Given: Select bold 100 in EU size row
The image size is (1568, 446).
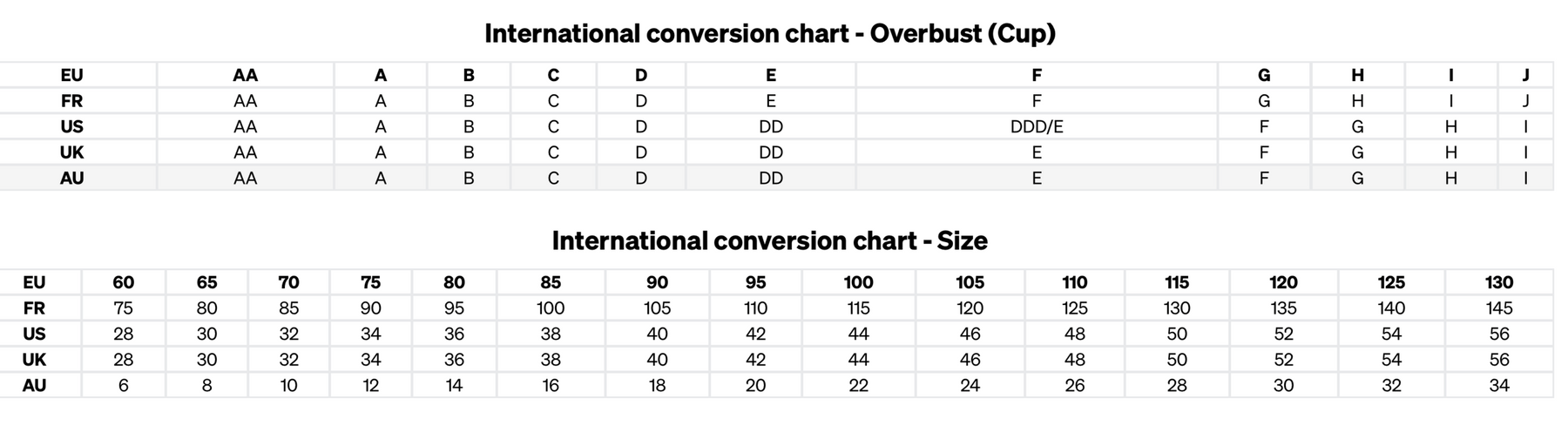Looking at the screenshot, I should pyautogui.click(x=859, y=282).
